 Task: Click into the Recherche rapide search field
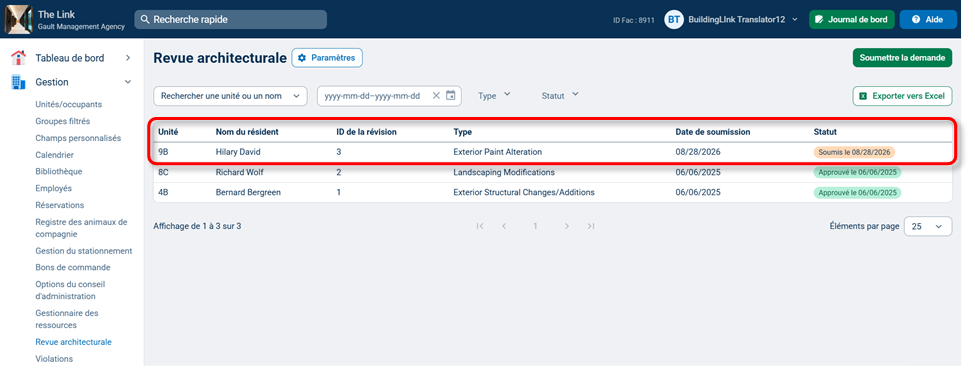(x=231, y=19)
